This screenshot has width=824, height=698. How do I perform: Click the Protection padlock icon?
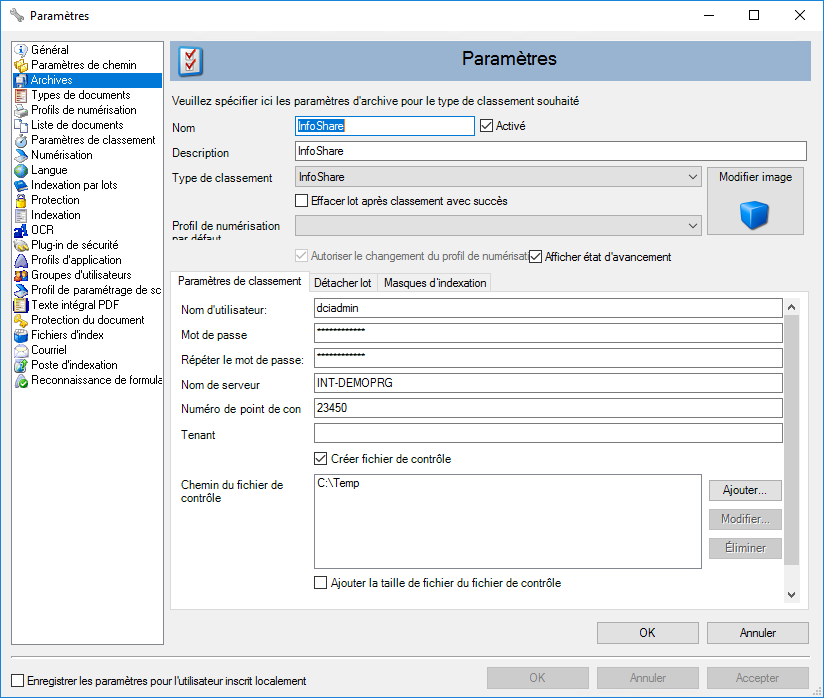21,200
